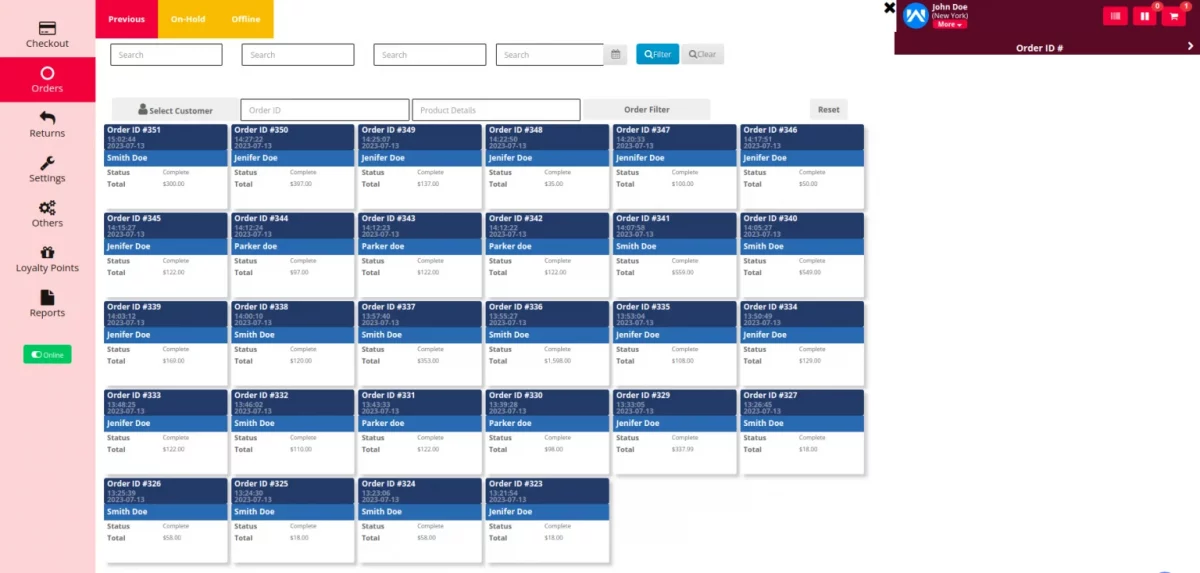Select order card Order ID #344
Image resolution: width=1200 pixels, height=573 pixels.
293,254
